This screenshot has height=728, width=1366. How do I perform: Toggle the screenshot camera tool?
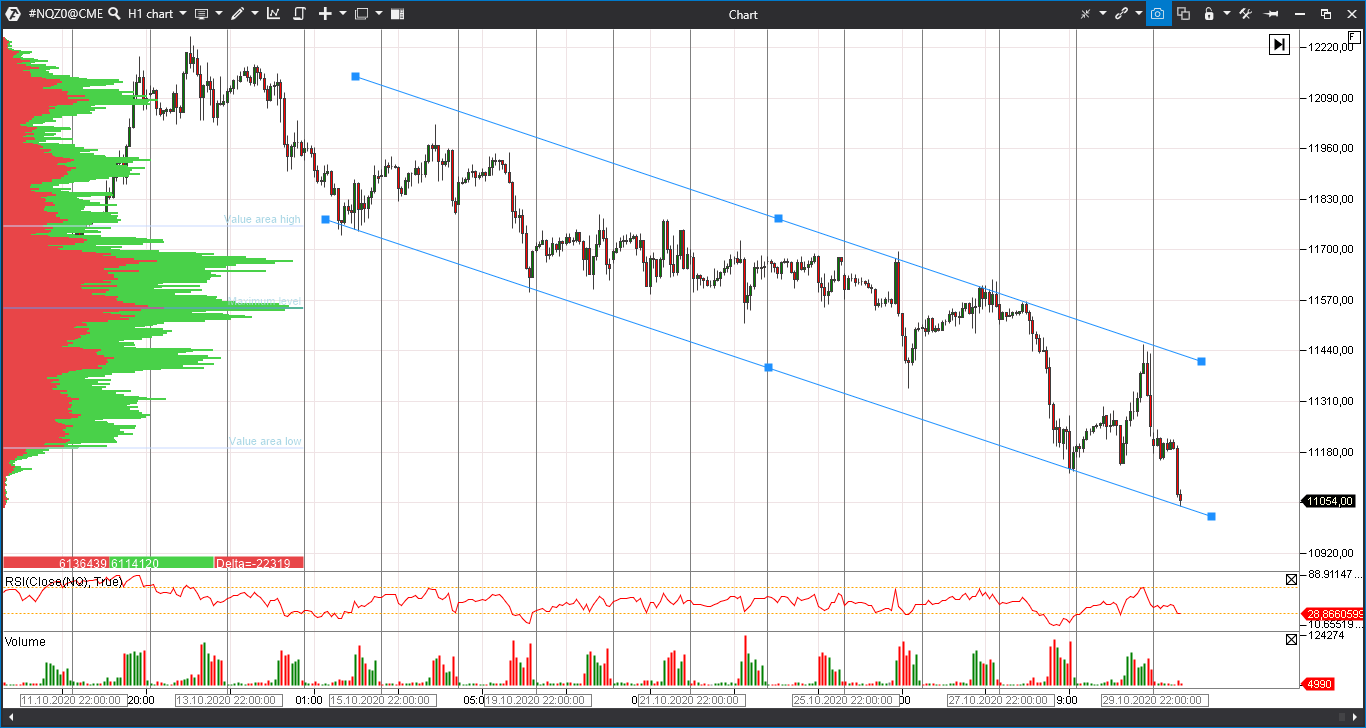pos(1157,13)
